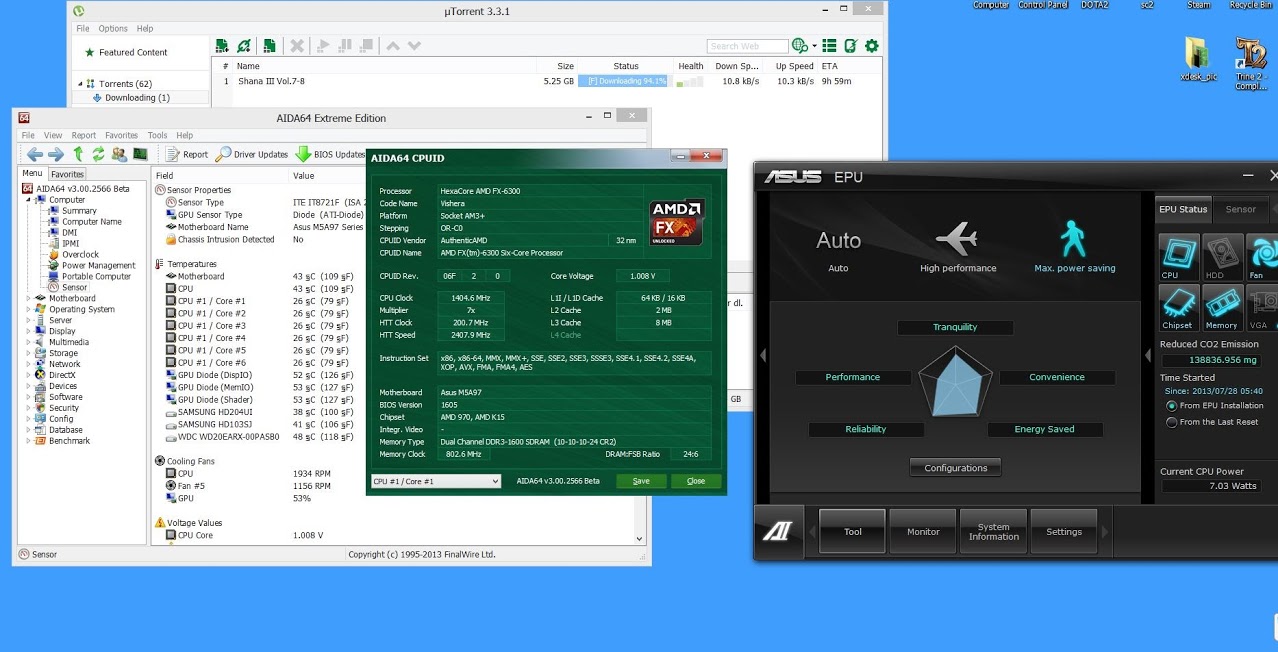The height and width of the screenshot is (652, 1278).
Task: Select Max. power saving walking mode in EPU
Action: point(1074,248)
